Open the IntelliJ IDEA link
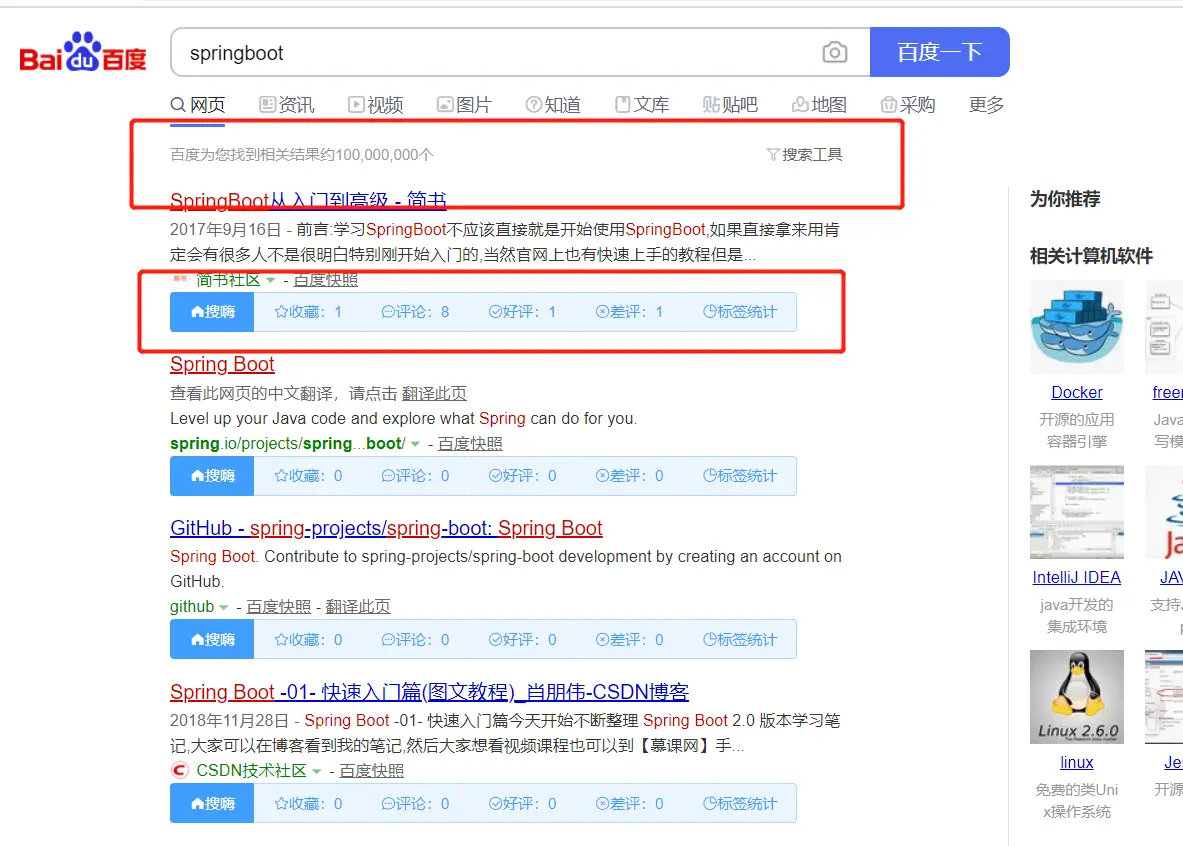Image resolution: width=1183 pixels, height=846 pixels. point(1077,577)
